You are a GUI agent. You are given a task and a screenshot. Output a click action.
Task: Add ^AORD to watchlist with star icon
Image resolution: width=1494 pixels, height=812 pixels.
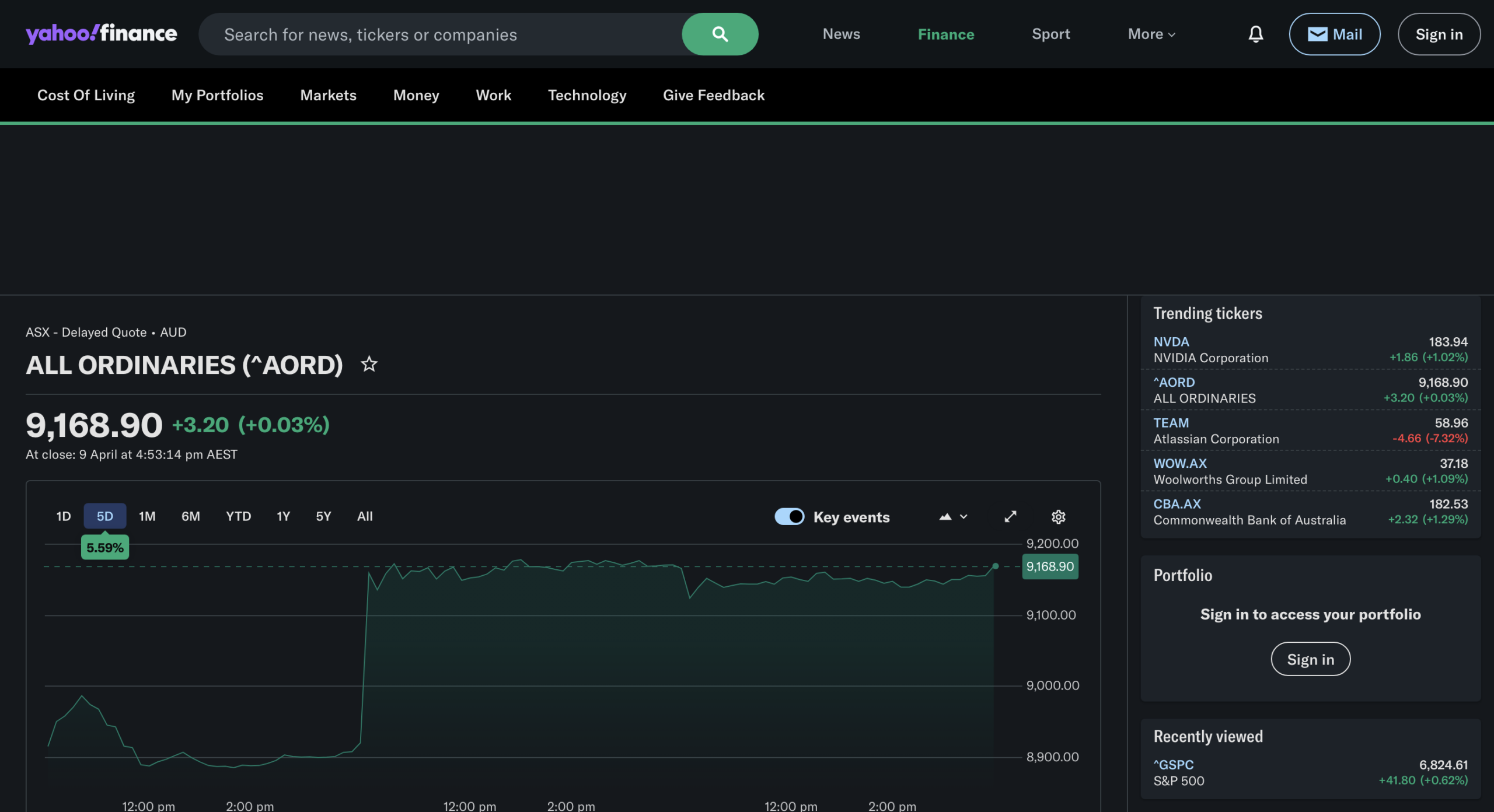[x=369, y=365]
